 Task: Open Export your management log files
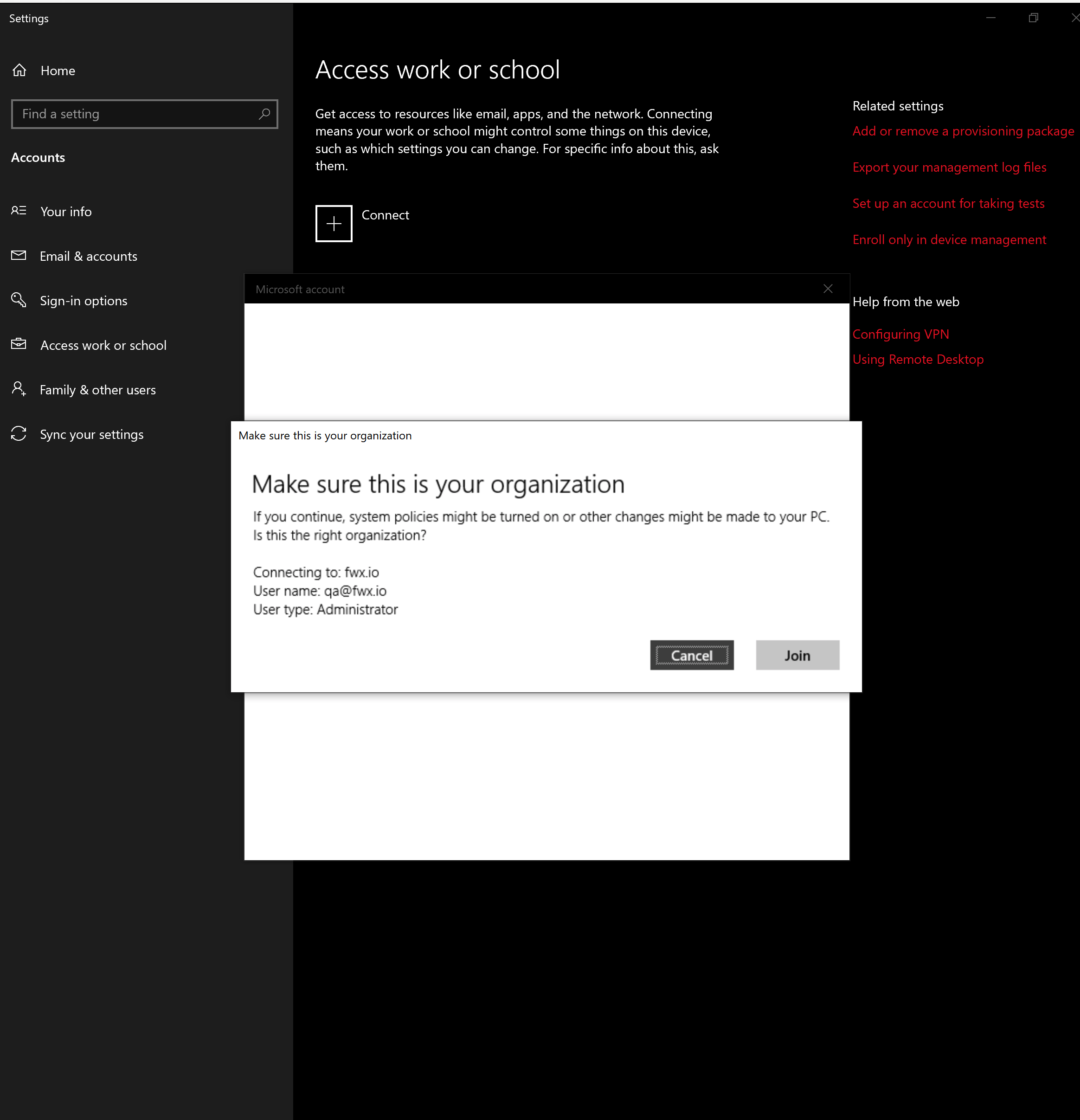click(949, 167)
